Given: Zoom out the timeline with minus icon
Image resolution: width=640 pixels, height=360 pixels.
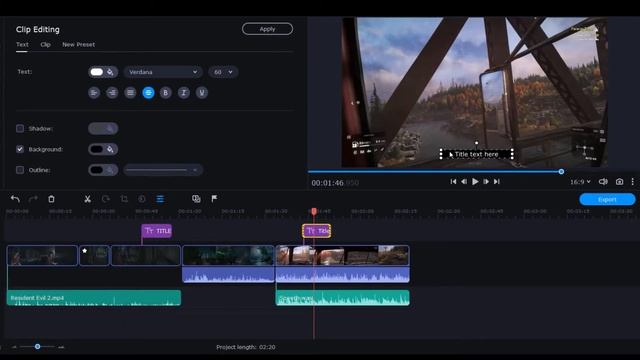Looking at the screenshot, I should click(x=14, y=347).
